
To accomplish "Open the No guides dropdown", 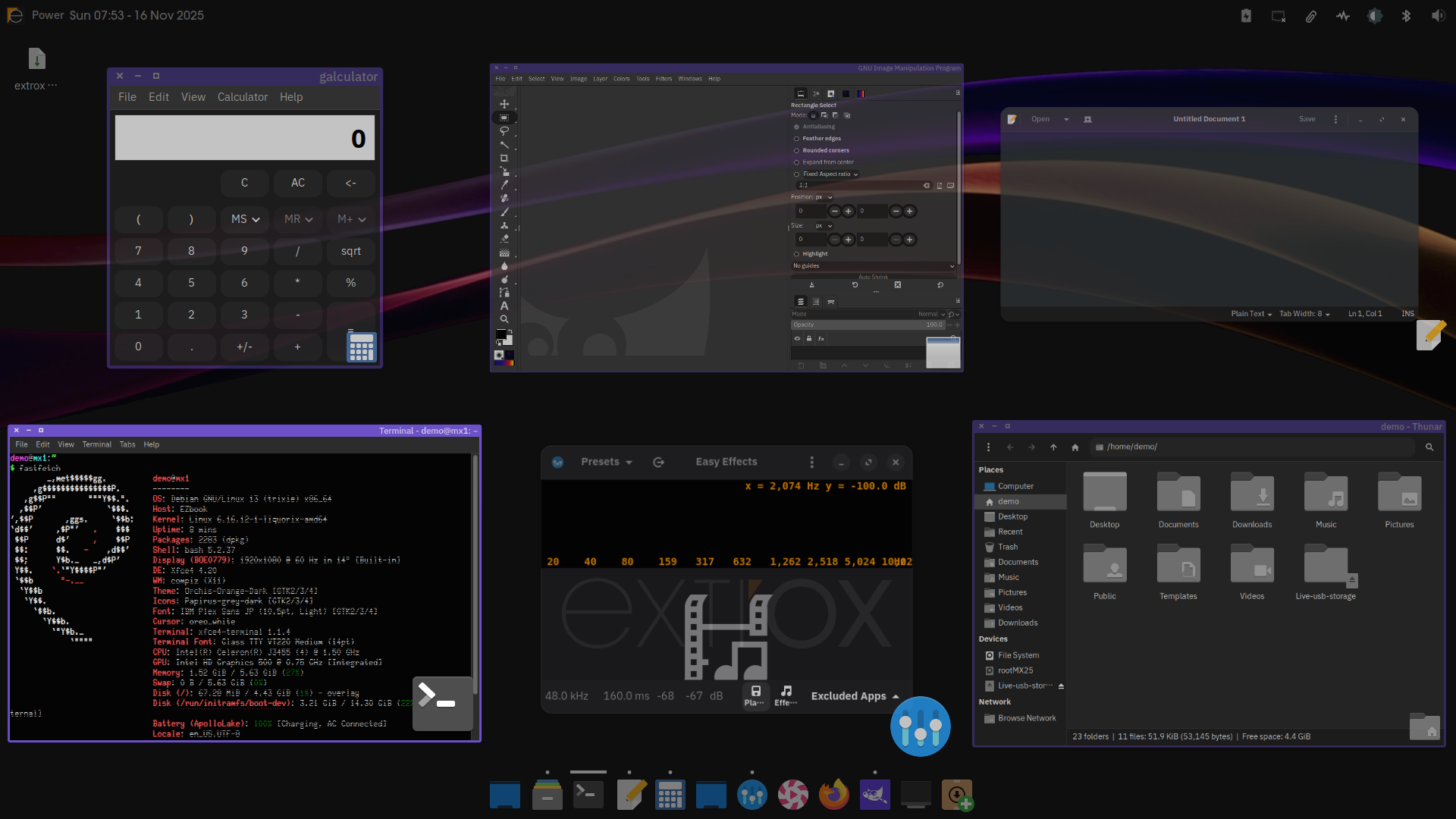I will pyautogui.click(x=873, y=266).
